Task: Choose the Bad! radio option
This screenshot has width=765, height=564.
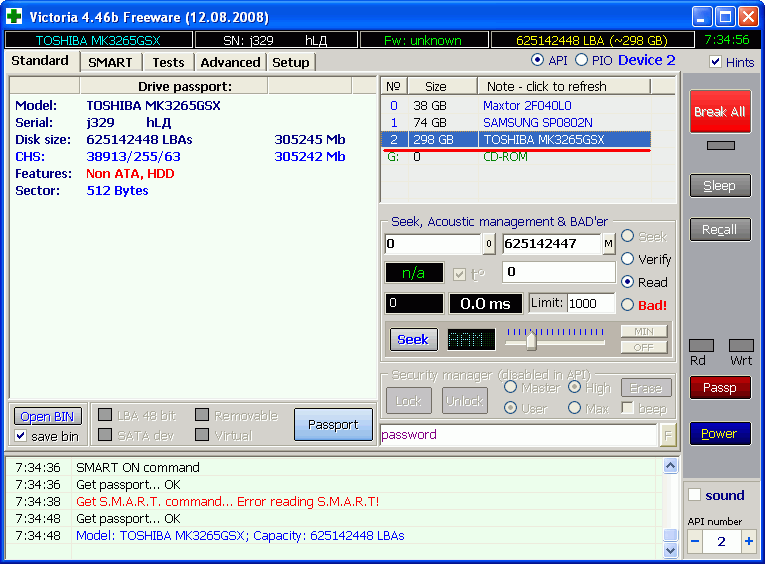Action: tap(628, 305)
